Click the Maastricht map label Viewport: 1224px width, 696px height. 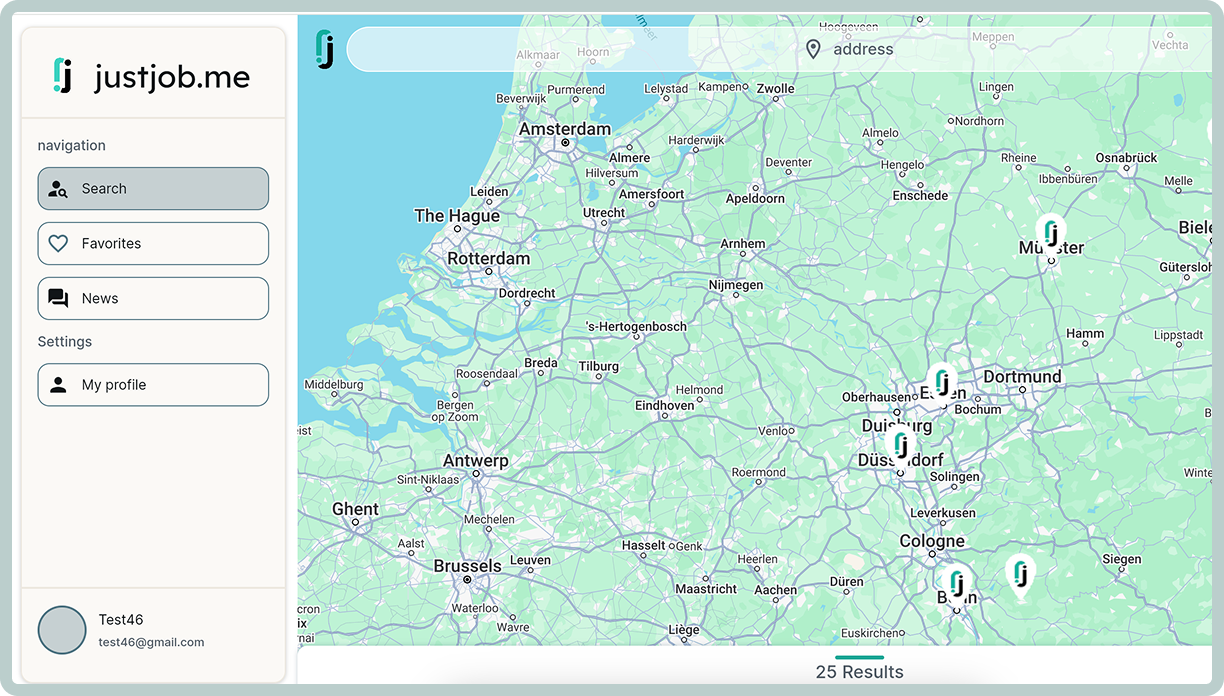tap(706, 589)
